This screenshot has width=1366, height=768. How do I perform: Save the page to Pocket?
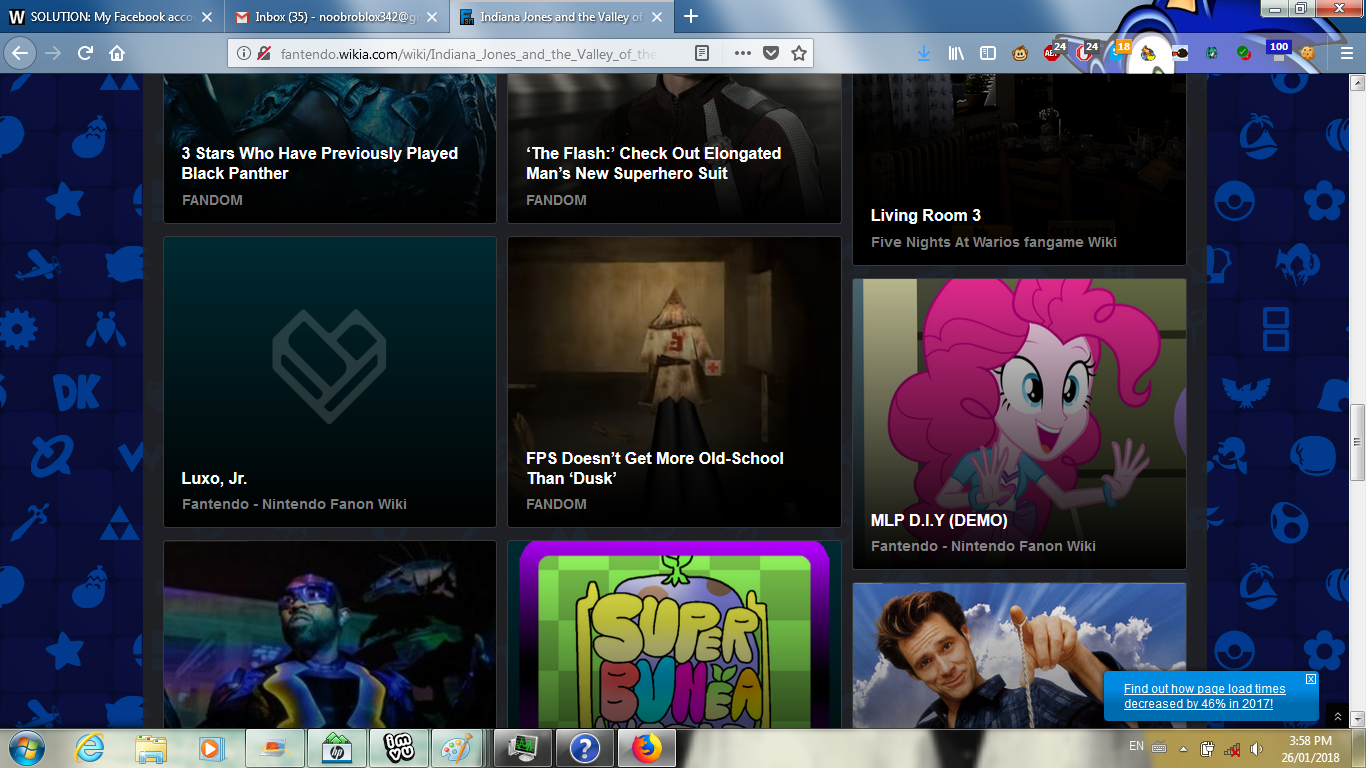[771, 53]
